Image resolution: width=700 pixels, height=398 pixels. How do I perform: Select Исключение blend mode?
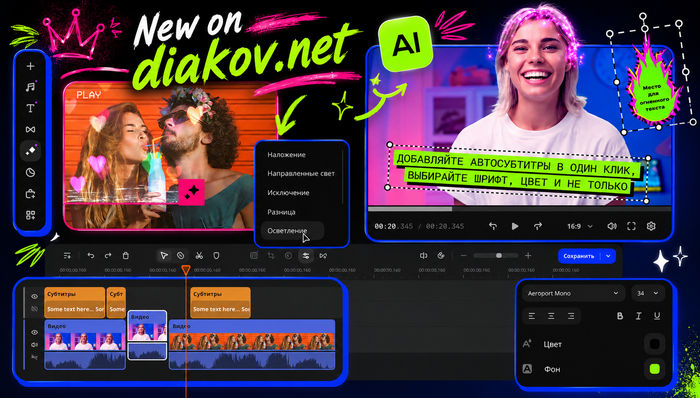(288, 193)
